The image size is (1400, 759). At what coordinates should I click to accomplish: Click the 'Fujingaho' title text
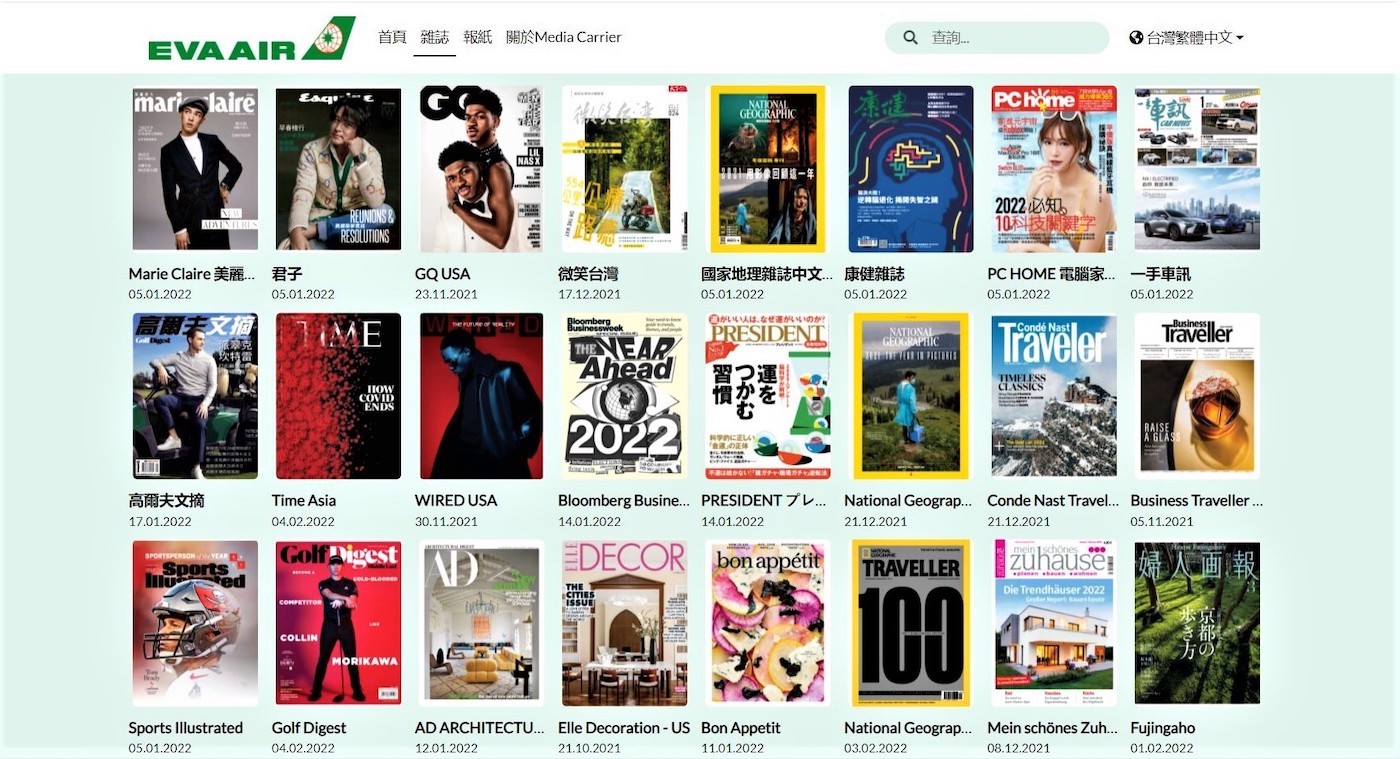(1163, 728)
